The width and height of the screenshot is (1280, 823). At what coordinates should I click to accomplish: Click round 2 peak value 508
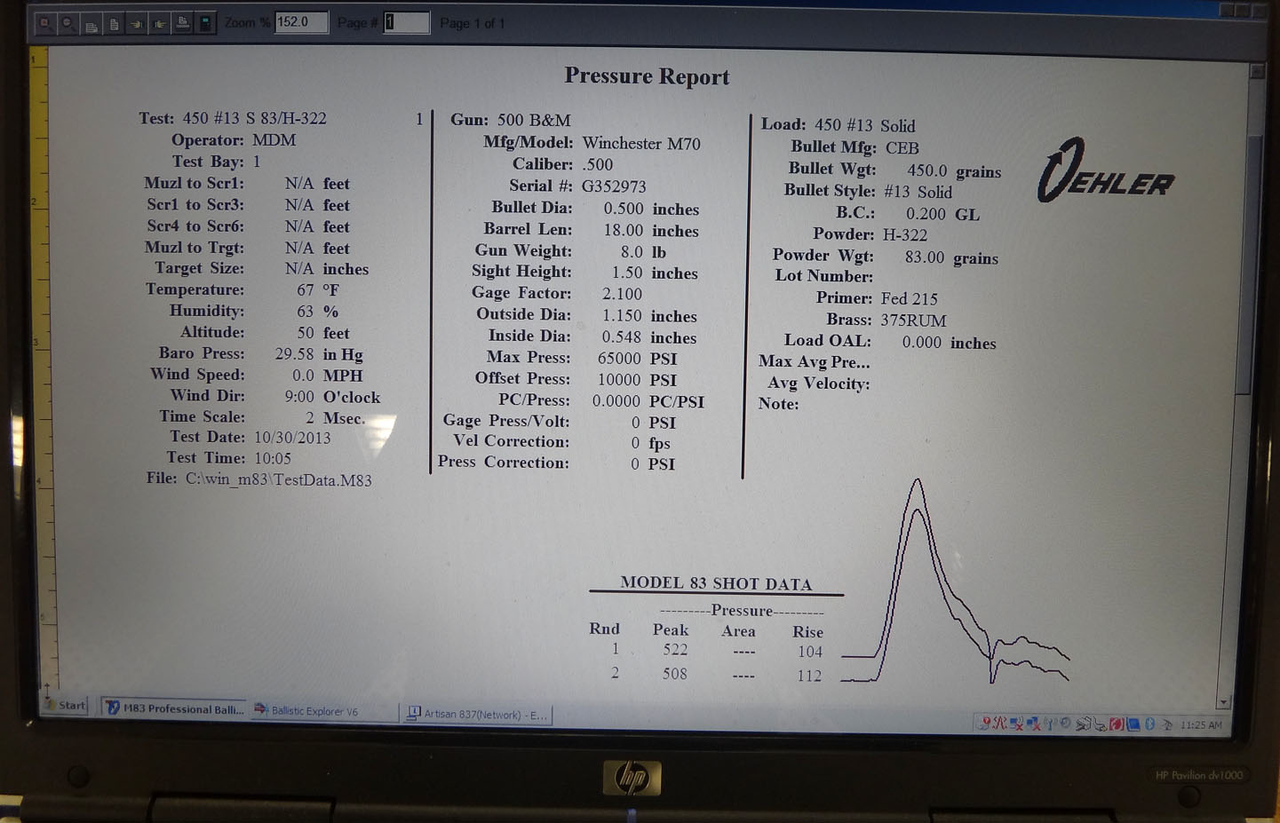tap(675, 674)
